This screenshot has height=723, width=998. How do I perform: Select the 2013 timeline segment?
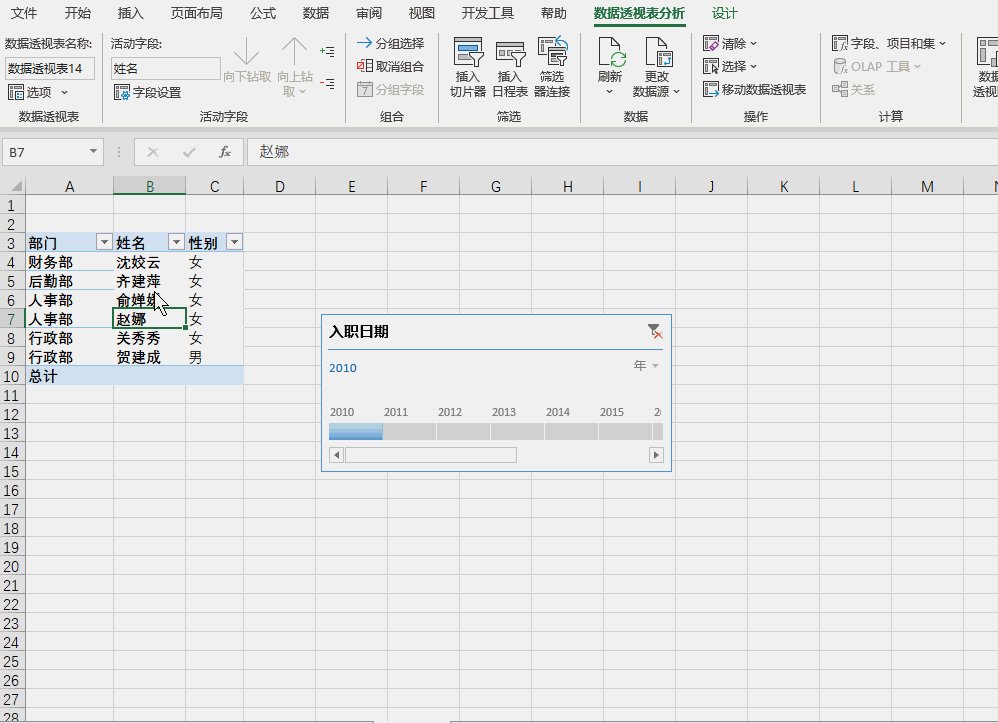click(x=517, y=432)
